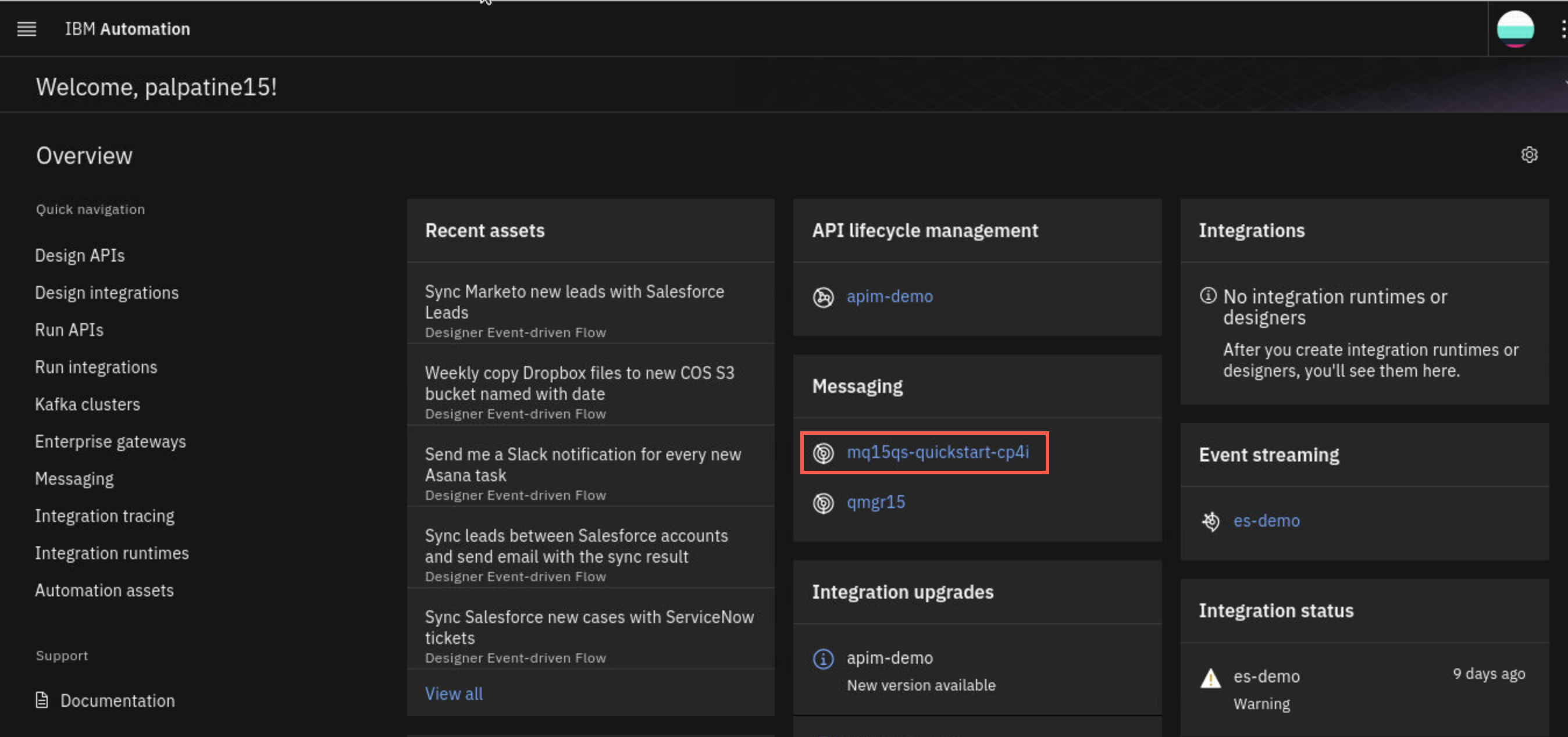This screenshot has width=1568, height=737.
Task: Select Run APIs from quick navigation
Action: (69, 330)
